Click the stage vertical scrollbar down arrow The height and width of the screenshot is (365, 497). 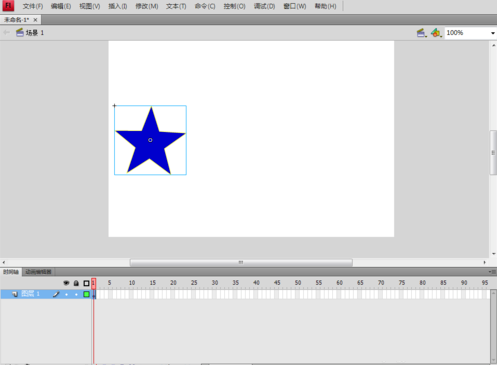[x=494, y=254]
